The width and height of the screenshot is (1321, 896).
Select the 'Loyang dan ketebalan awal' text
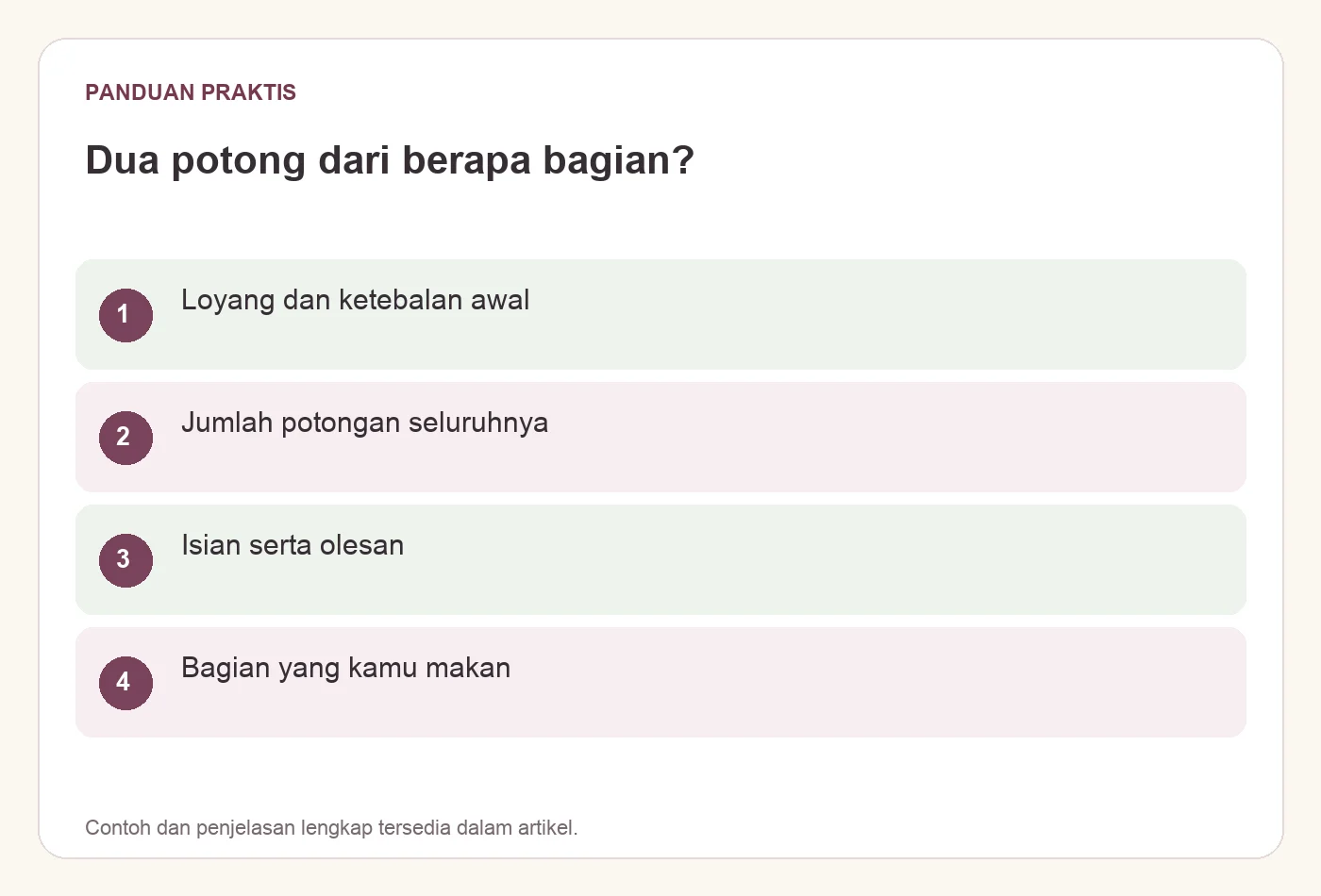[x=355, y=300]
